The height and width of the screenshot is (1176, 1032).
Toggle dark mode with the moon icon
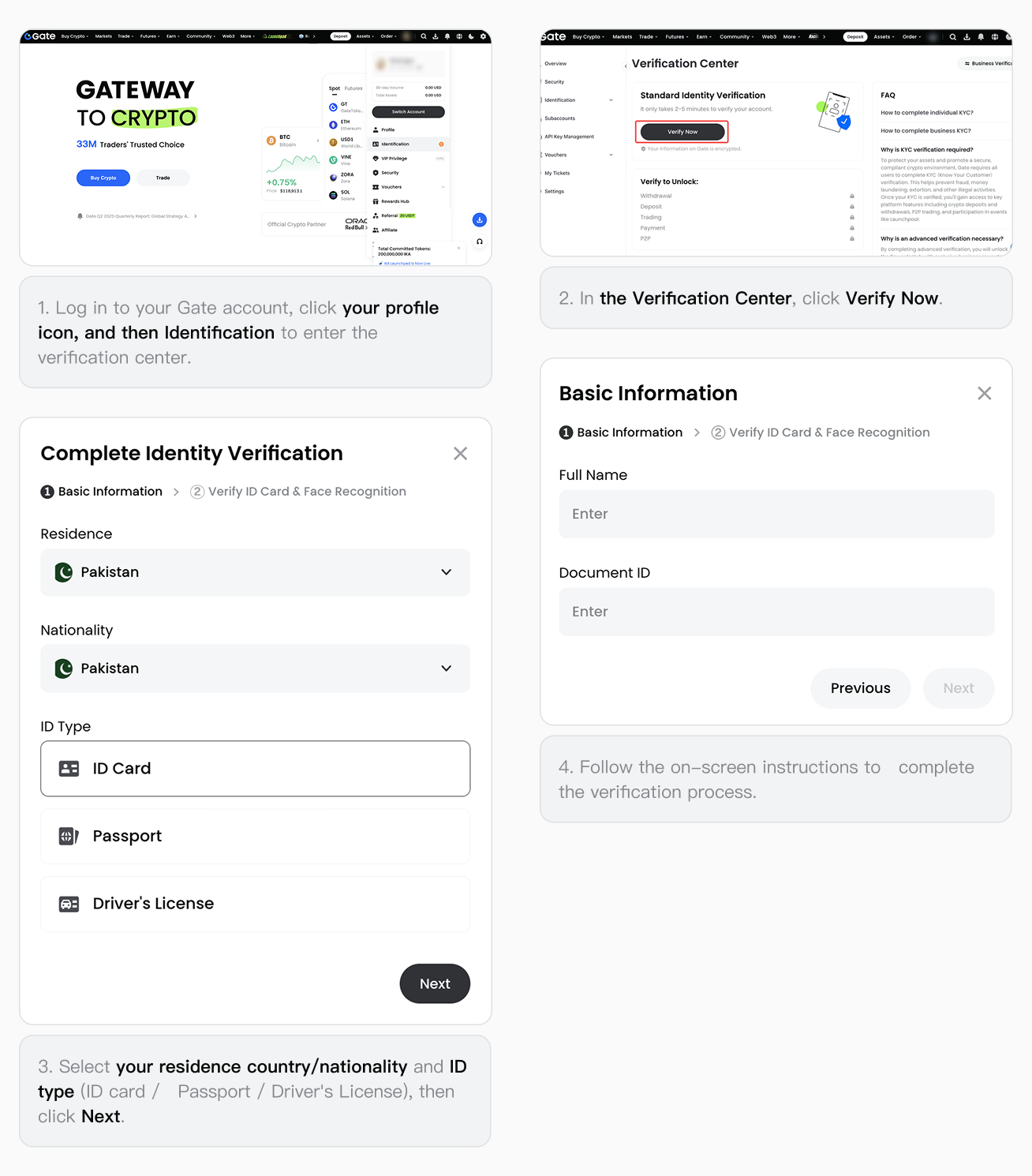(471, 36)
